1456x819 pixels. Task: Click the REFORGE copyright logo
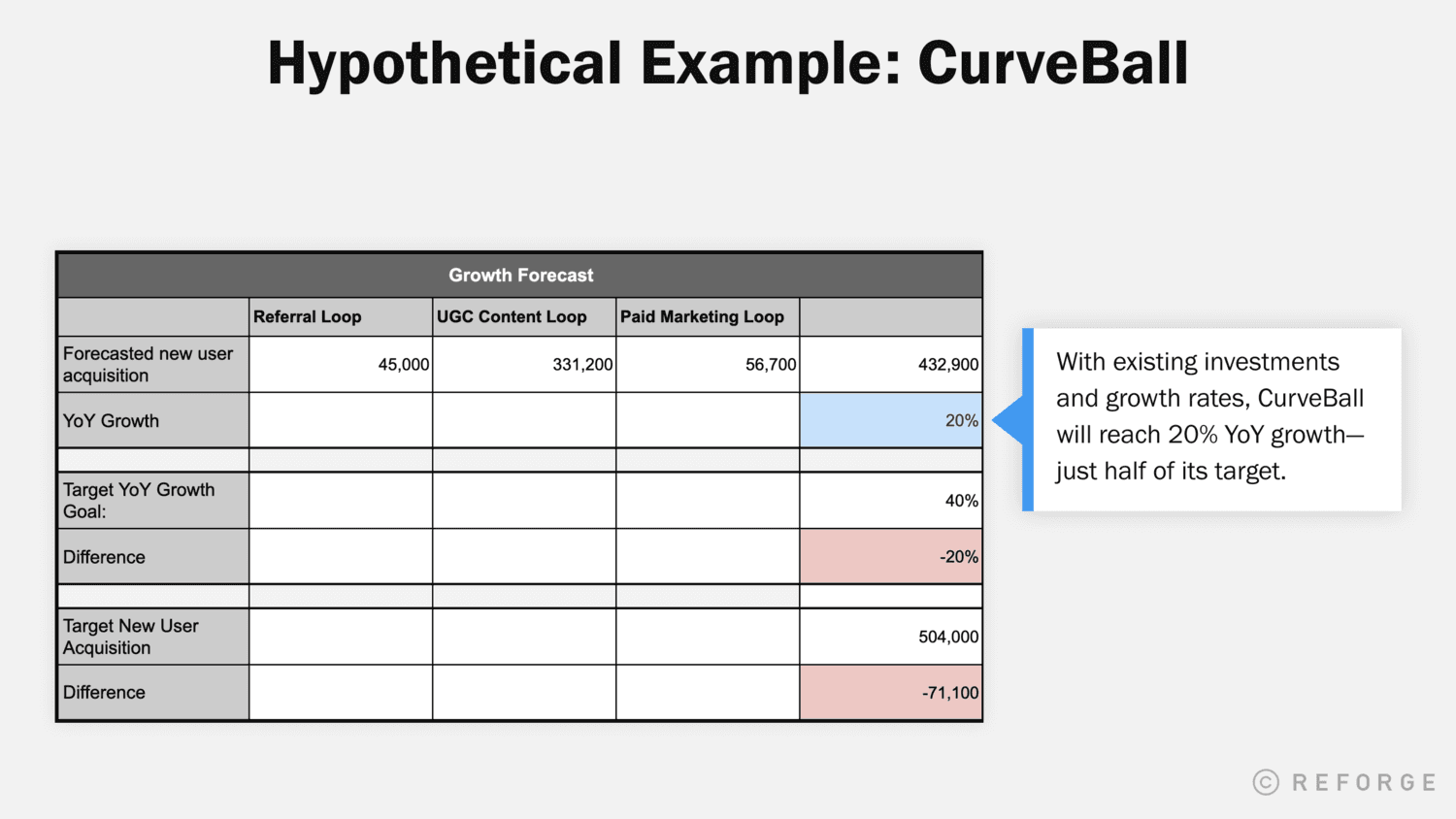1344,782
